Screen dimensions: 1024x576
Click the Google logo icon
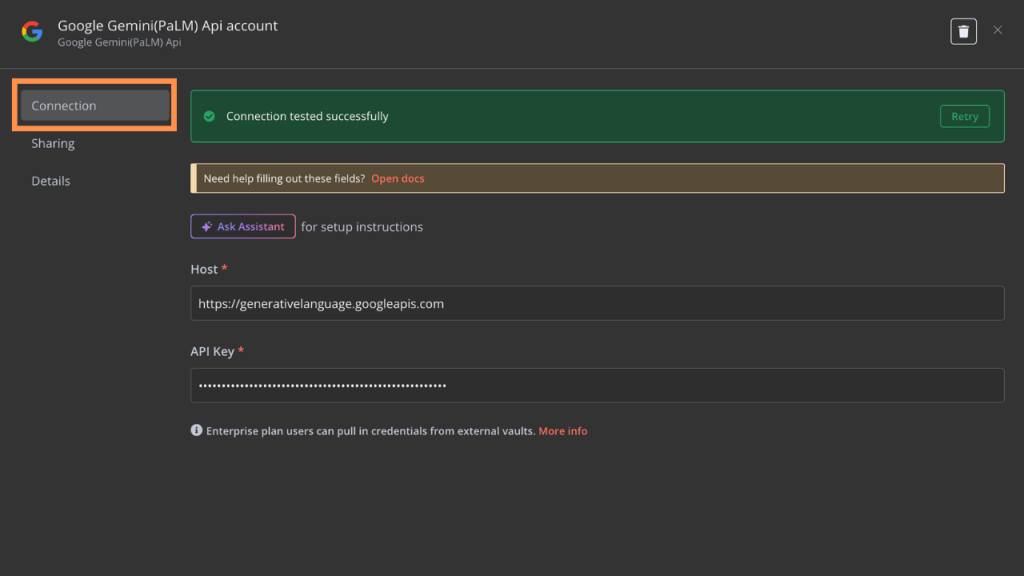coord(32,31)
